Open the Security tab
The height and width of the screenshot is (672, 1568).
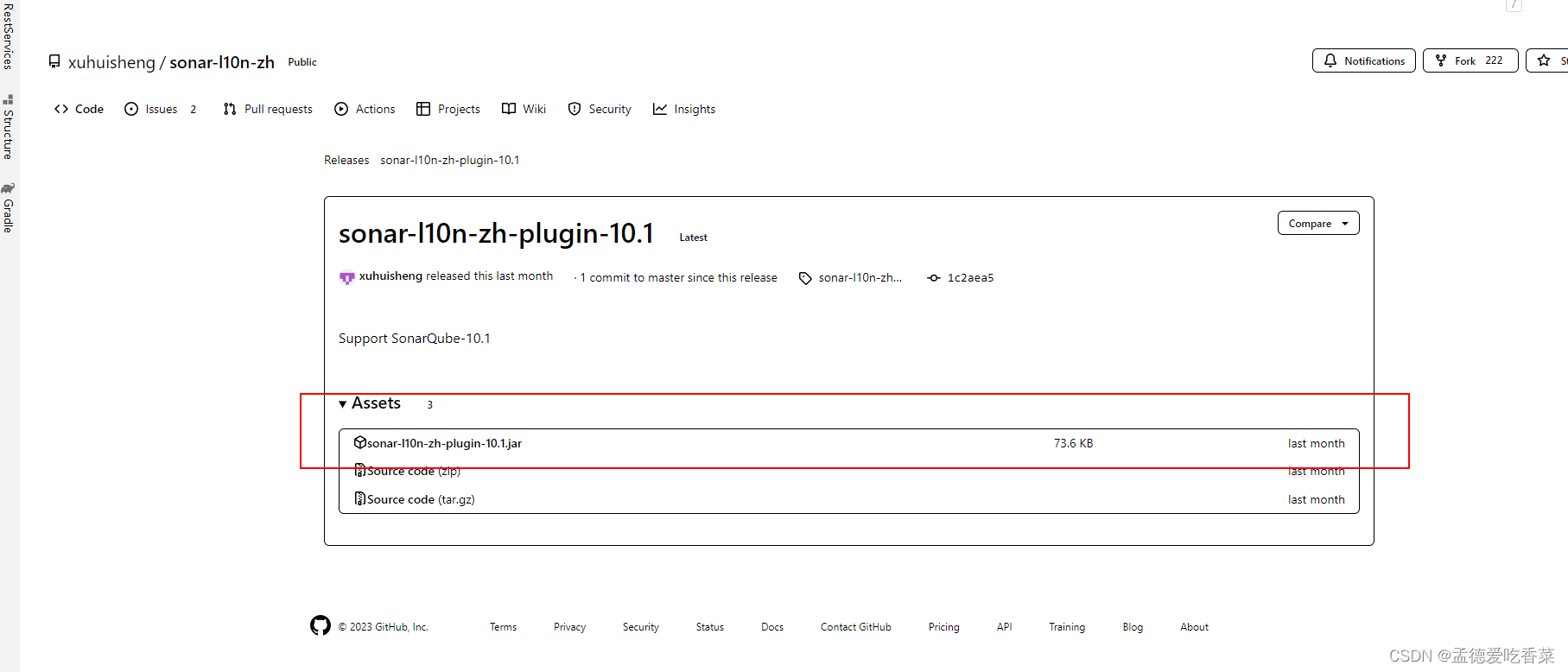click(600, 109)
